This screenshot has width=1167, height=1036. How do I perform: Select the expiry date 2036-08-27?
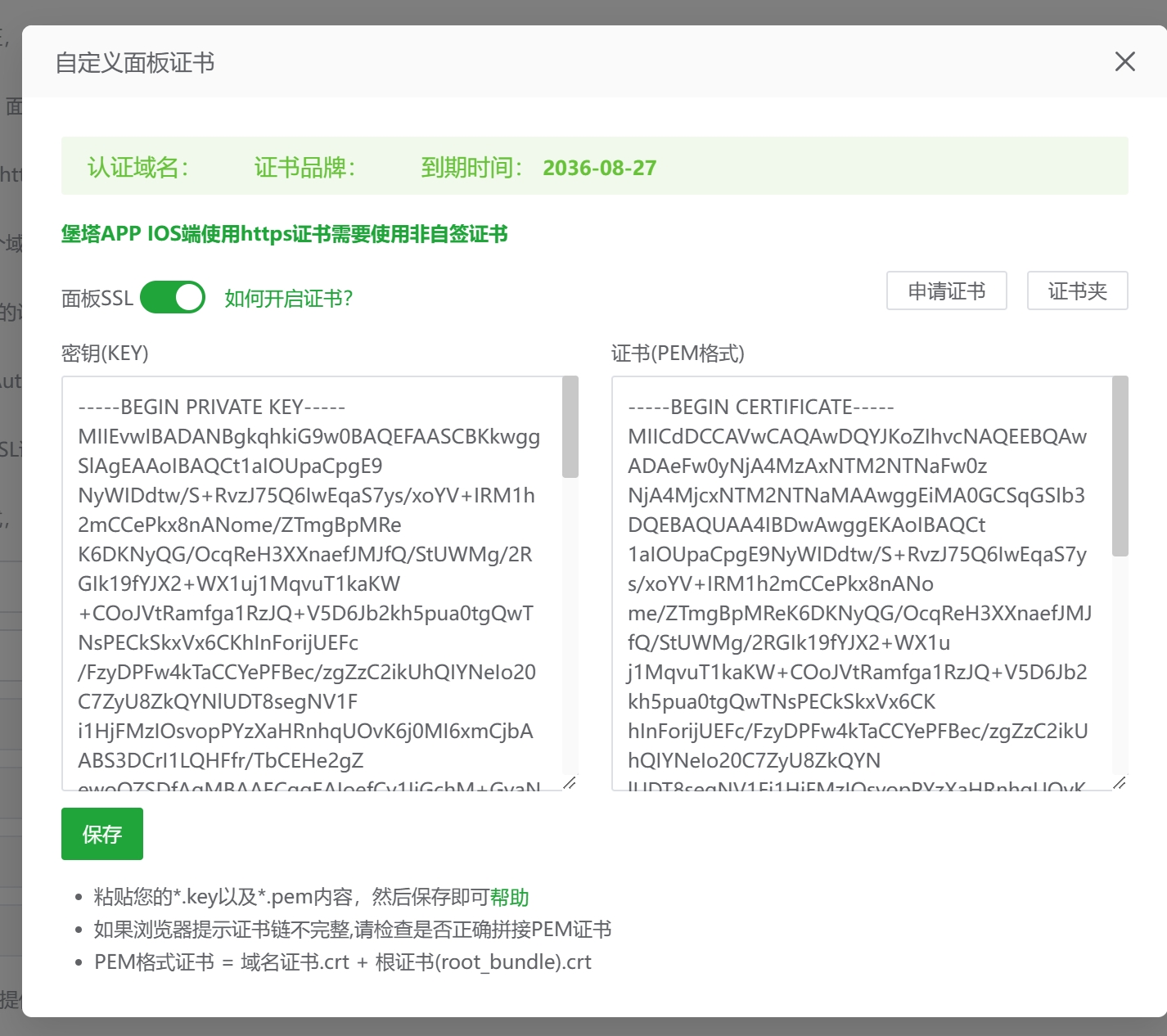click(x=600, y=168)
